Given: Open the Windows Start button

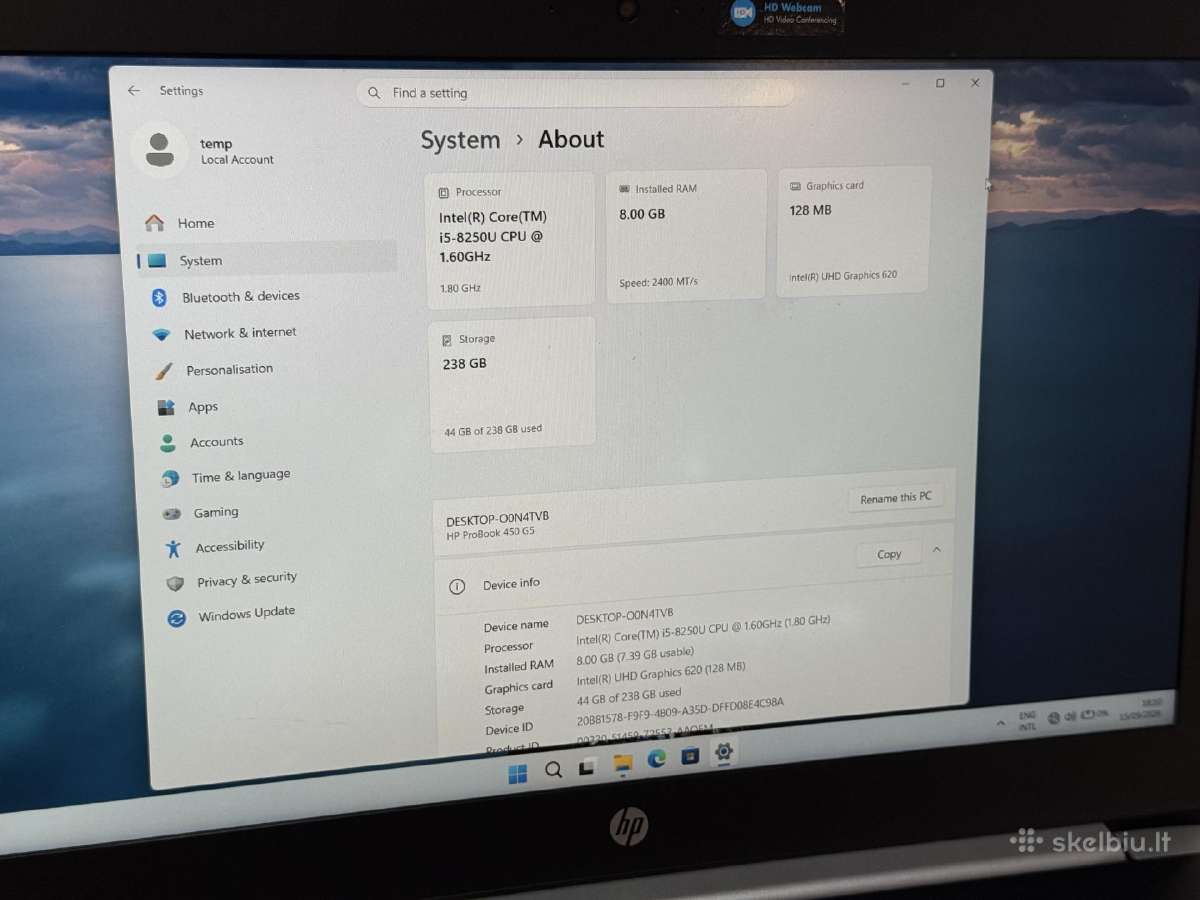Looking at the screenshot, I should 517,773.
